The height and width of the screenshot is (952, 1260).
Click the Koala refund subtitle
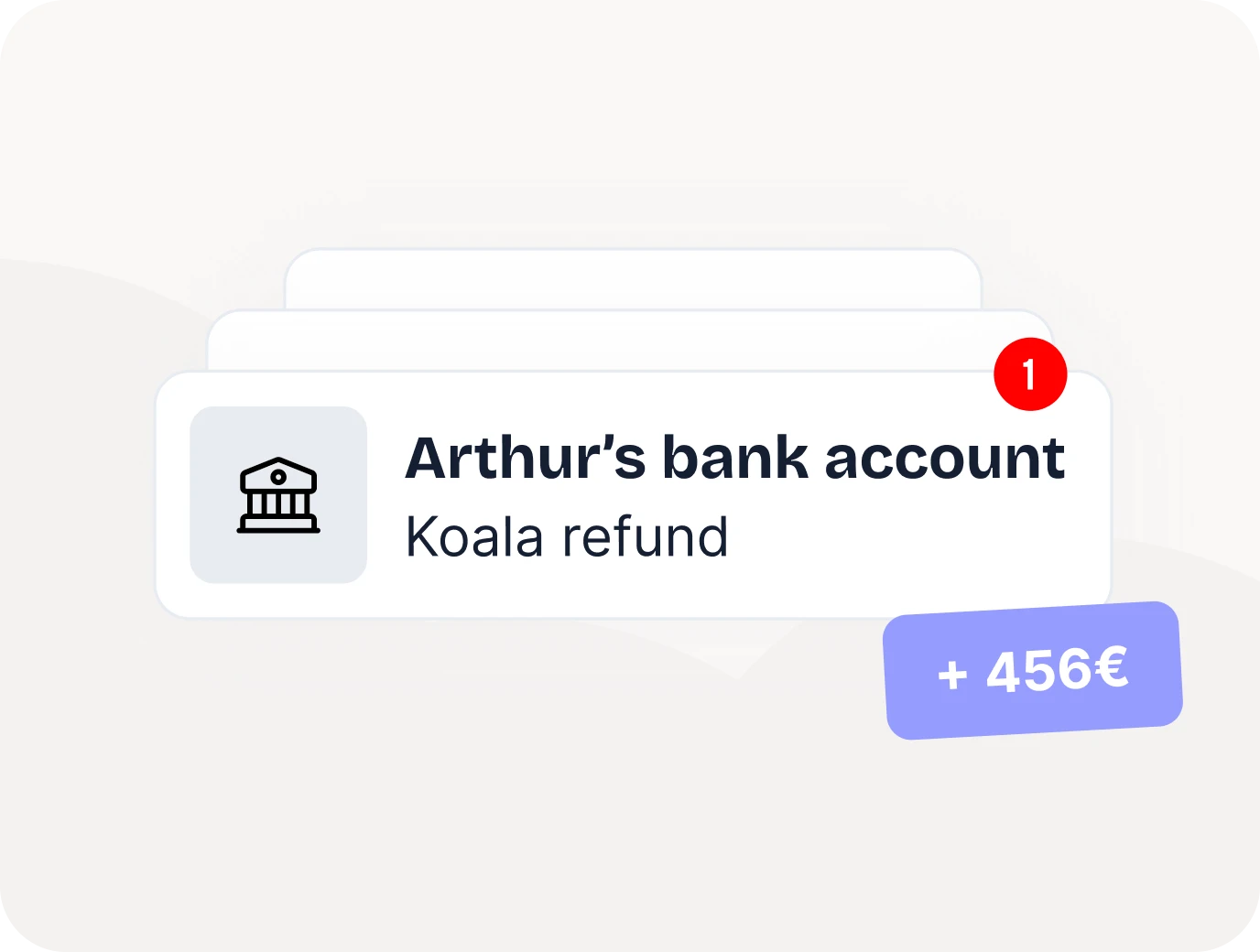coord(567,537)
